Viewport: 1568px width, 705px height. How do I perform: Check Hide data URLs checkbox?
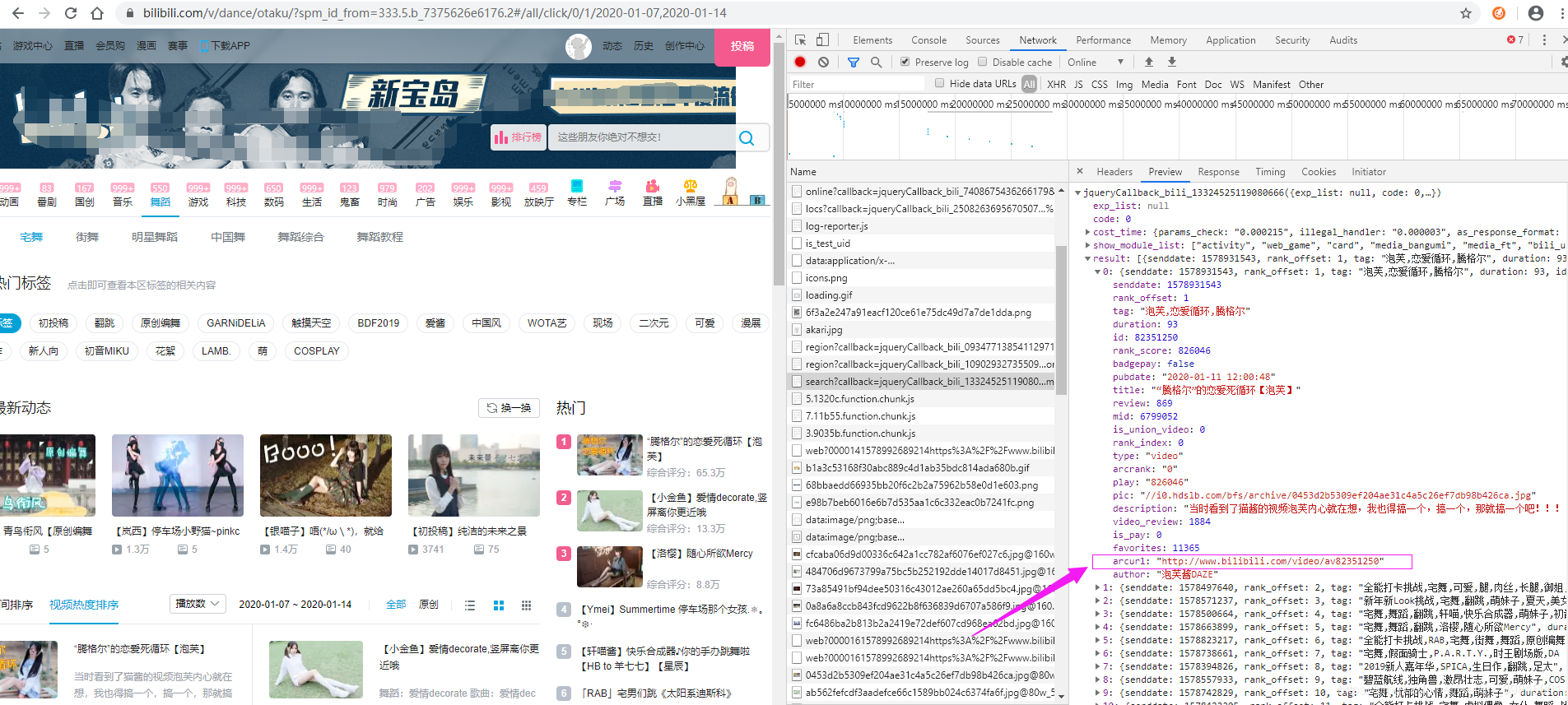pos(939,83)
